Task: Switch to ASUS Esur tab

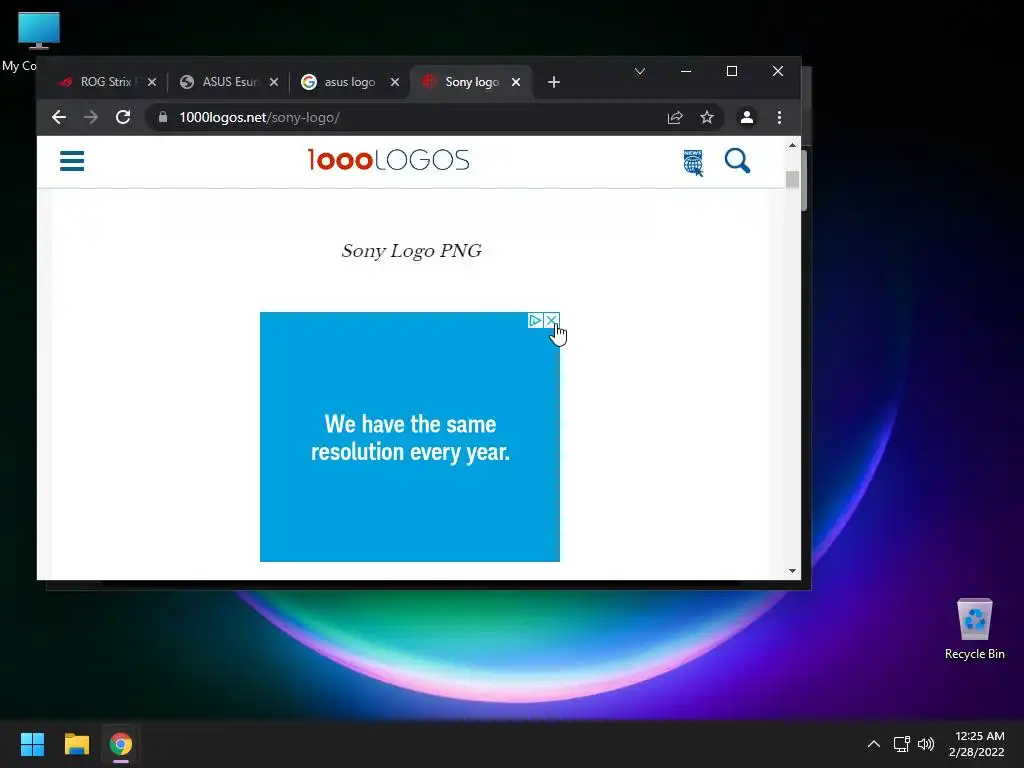Action: pos(222,82)
